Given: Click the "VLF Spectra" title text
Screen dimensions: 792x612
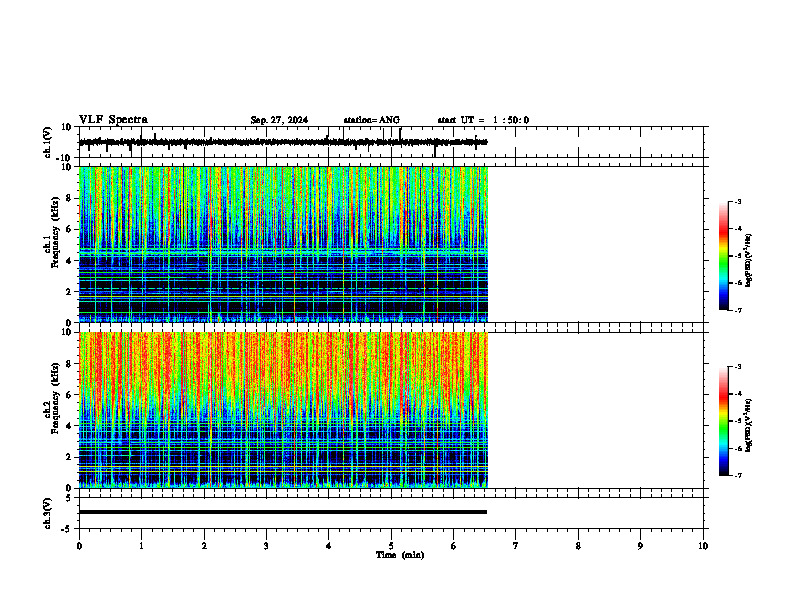Looking at the screenshot, I should [x=113, y=120].
